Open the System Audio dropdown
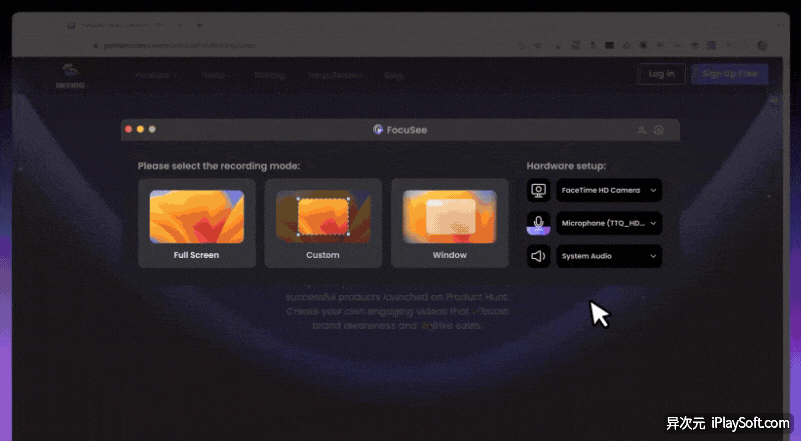The image size is (801, 441). [609, 256]
